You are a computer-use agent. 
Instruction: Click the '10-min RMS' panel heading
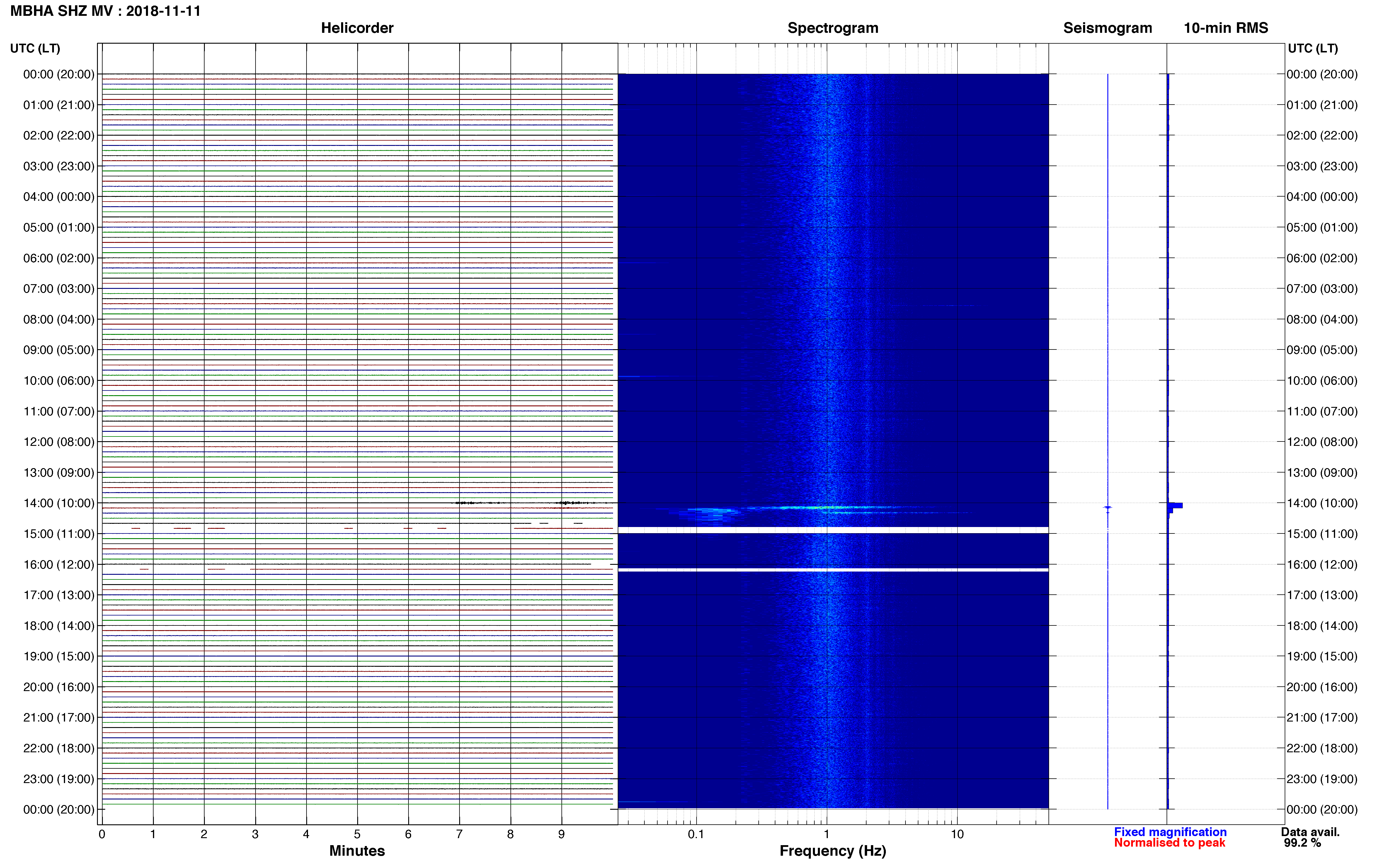click(x=1226, y=28)
